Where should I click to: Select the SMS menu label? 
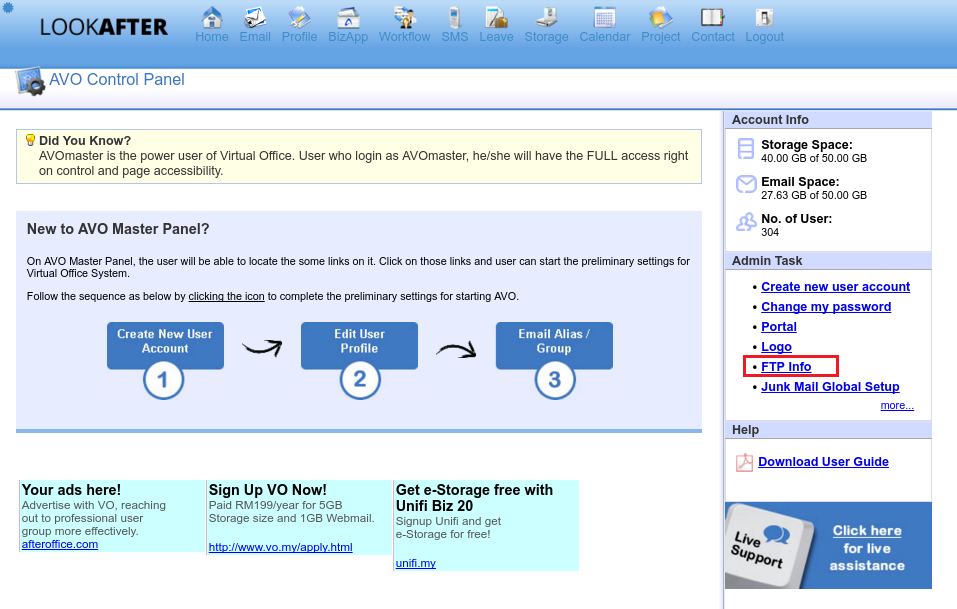[455, 37]
